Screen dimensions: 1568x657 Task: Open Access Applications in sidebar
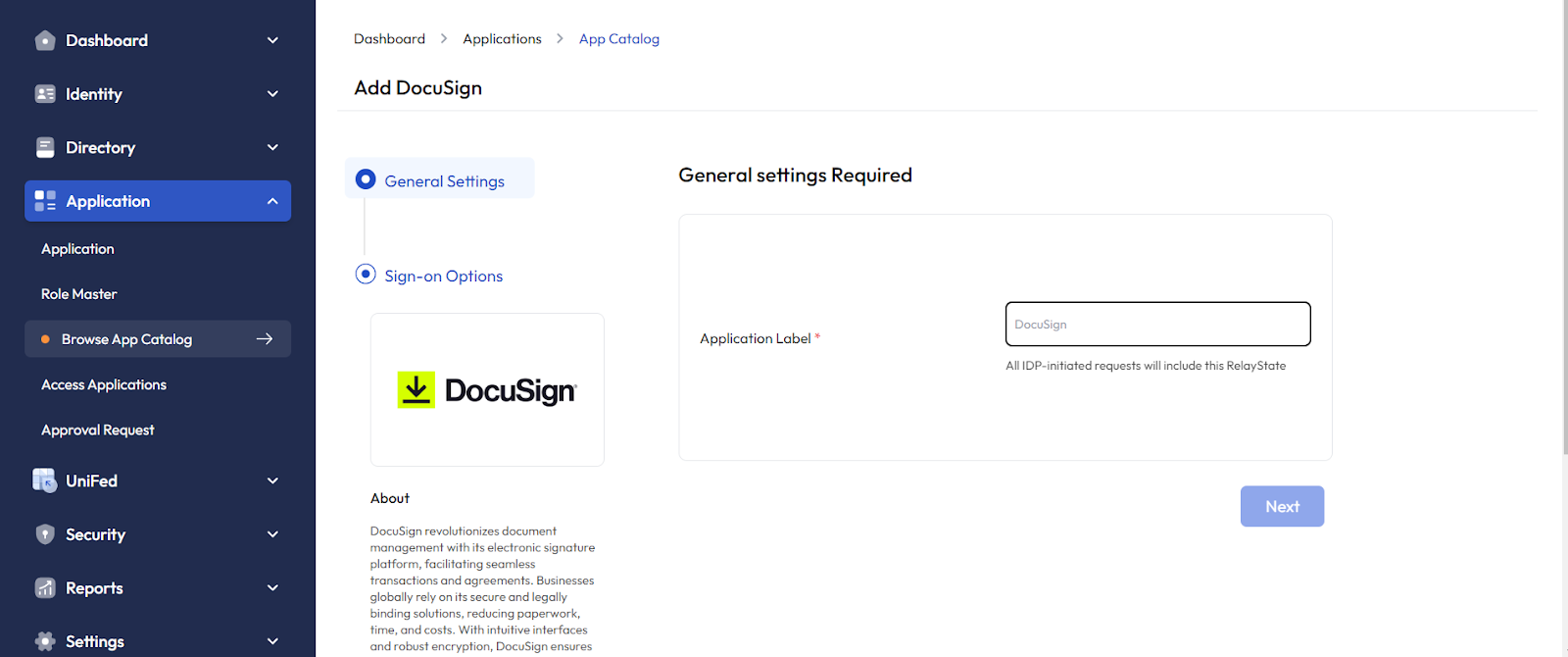[x=104, y=384]
